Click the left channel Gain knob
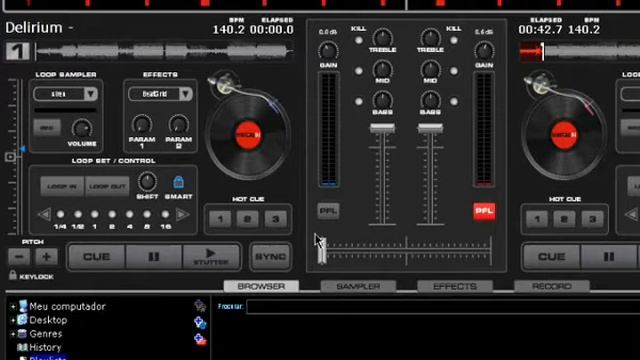Viewport: 640px width, 360px height. [328, 51]
